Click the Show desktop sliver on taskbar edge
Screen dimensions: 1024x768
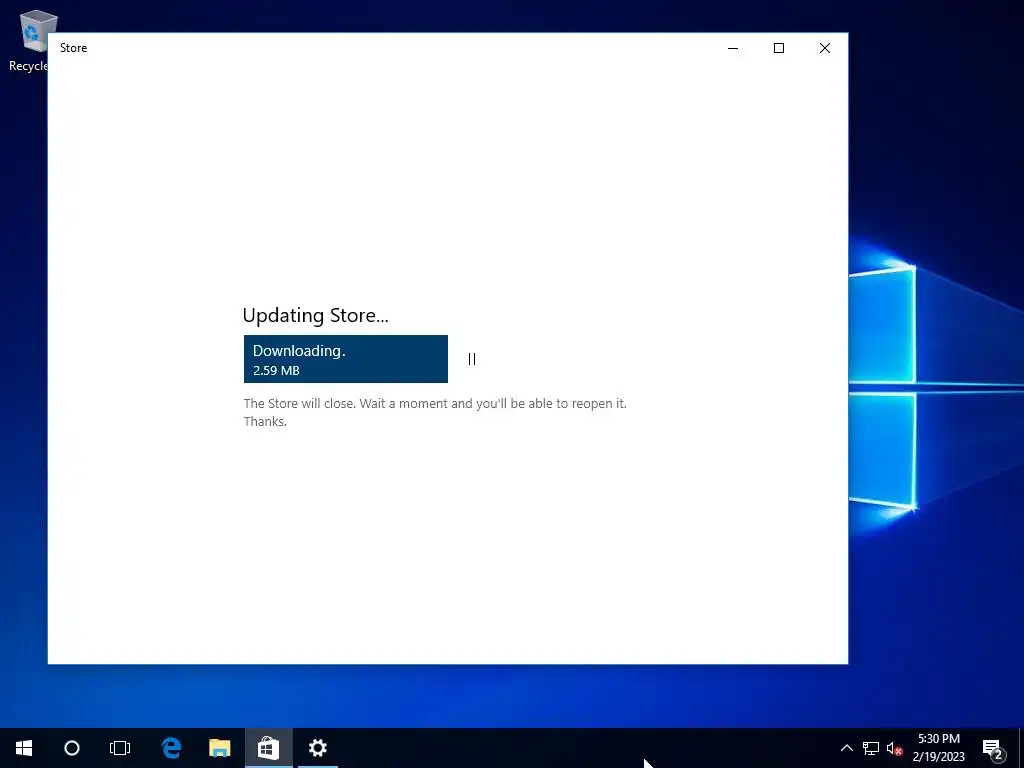click(x=1021, y=748)
